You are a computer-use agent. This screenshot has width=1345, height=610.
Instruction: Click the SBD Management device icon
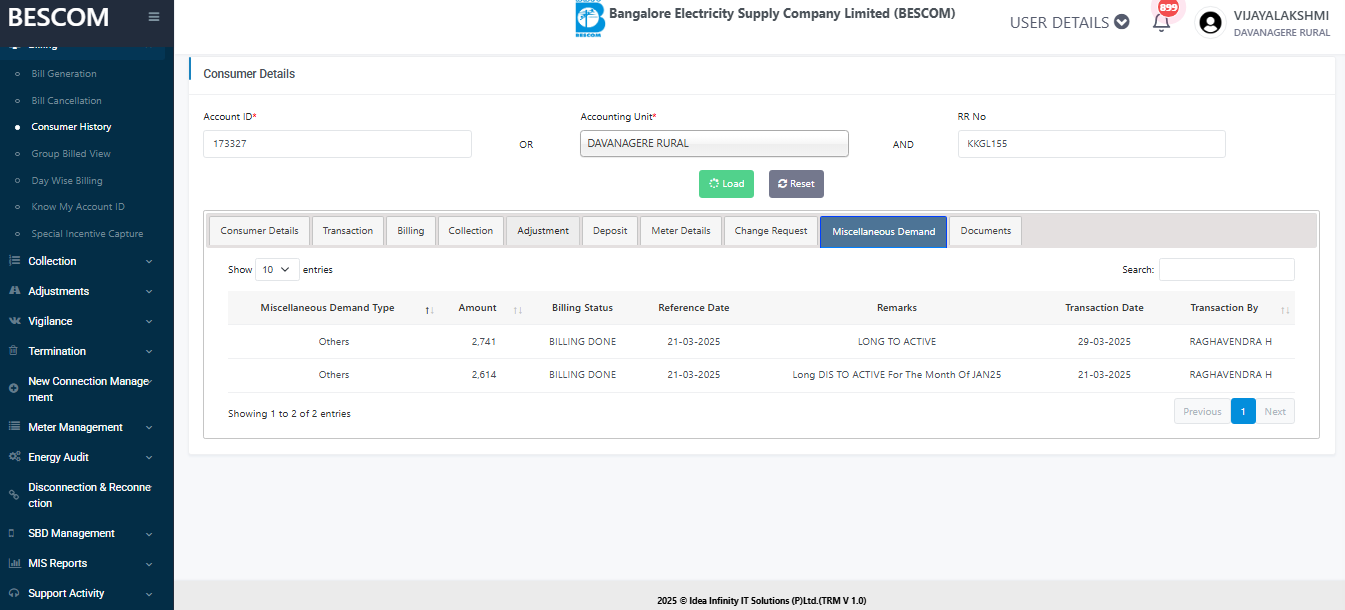[x=11, y=533]
